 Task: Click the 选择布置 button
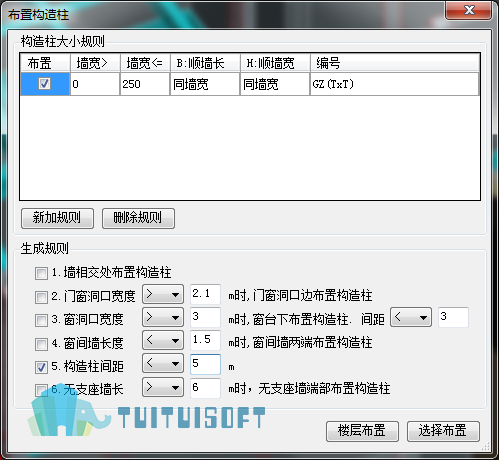pyautogui.click(x=443, y=431)
